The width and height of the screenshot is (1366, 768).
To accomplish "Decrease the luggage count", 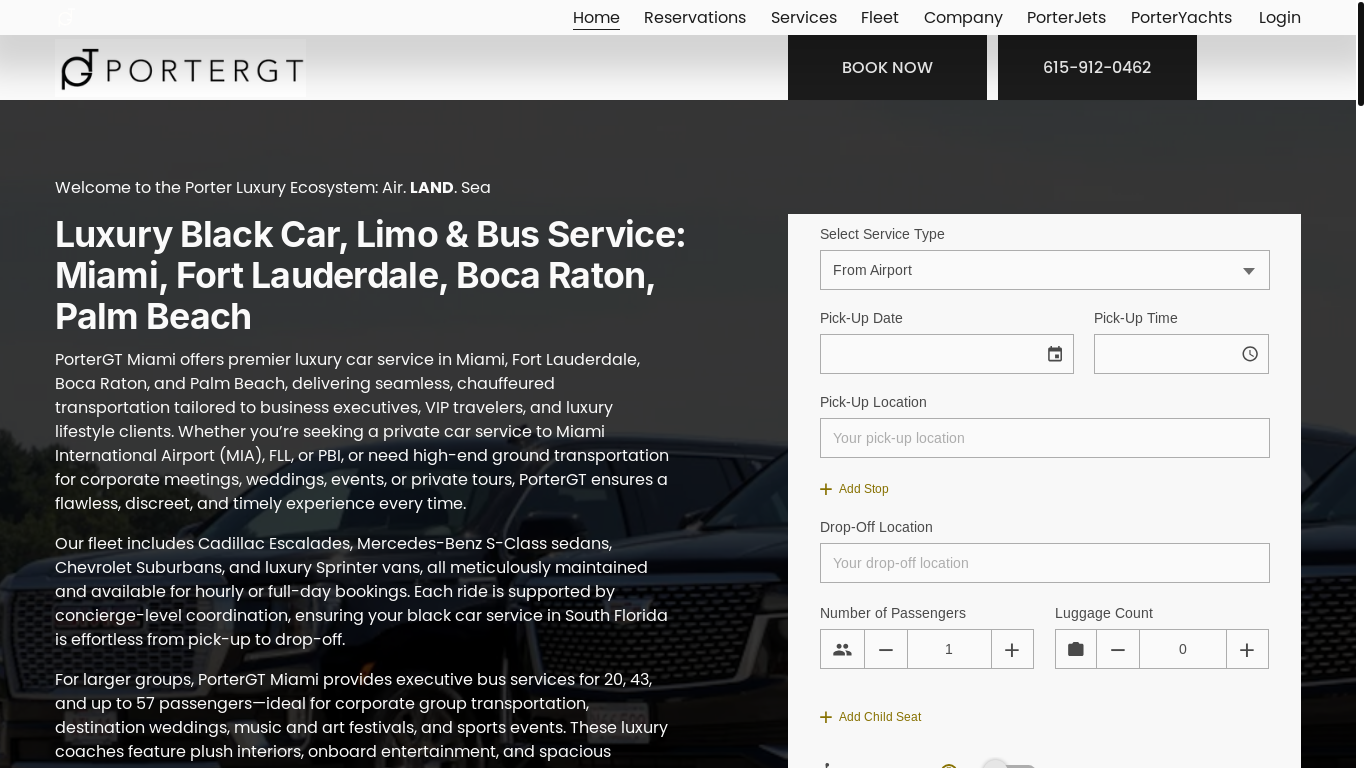I will pos(1118,649).
